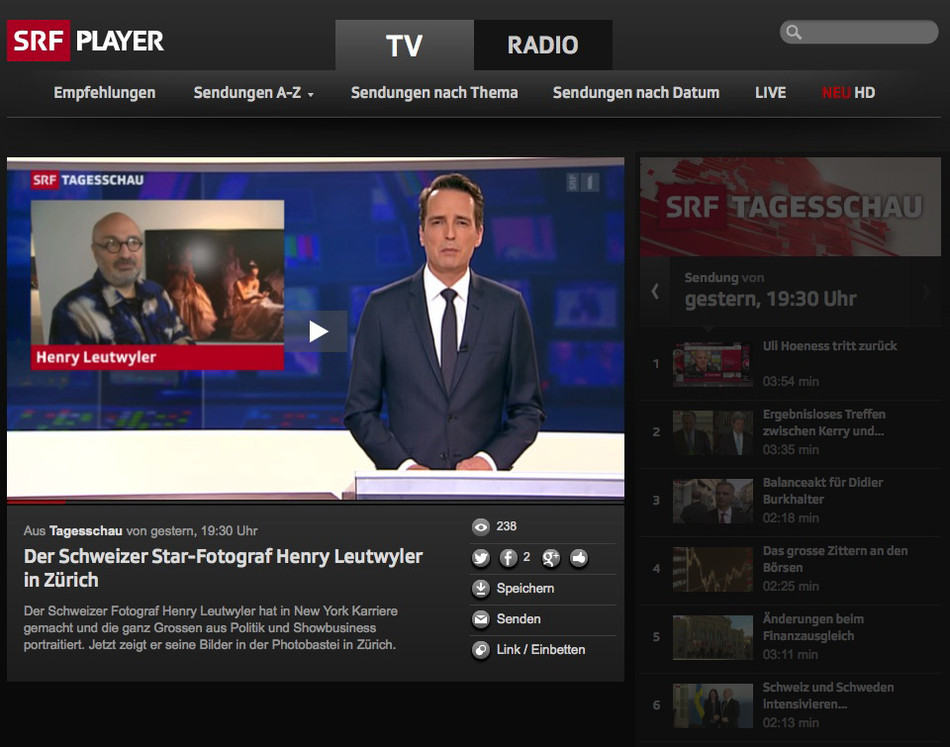Open the Henry Leutwyler video title
The image size is (950, 747).
coord(223,568)
